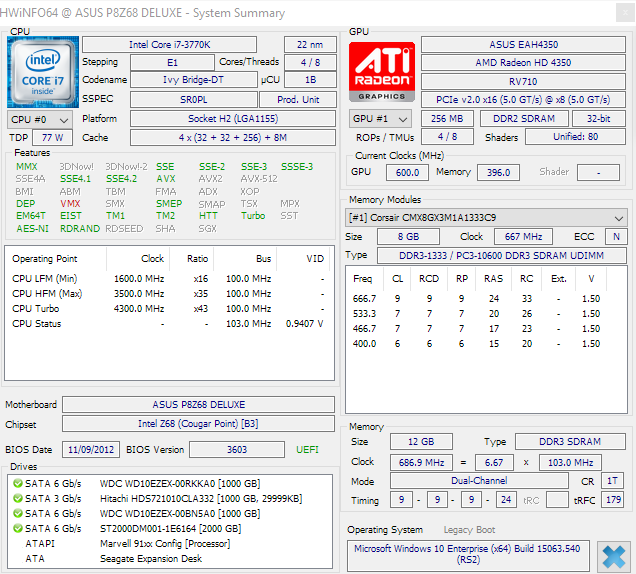636x574 pixels.
Task: Open the GPU #1 selector dropdown
Action: pyautogui.click(x=380, y=119)
